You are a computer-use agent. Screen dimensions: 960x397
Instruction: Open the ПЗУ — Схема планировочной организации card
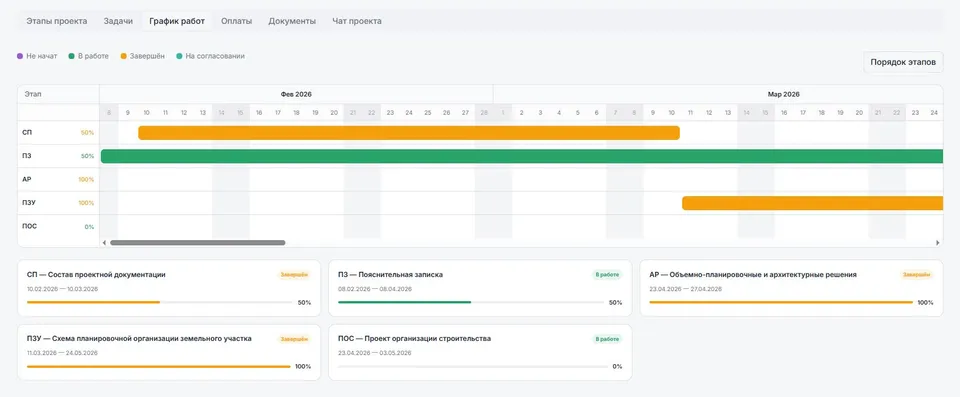169,352
